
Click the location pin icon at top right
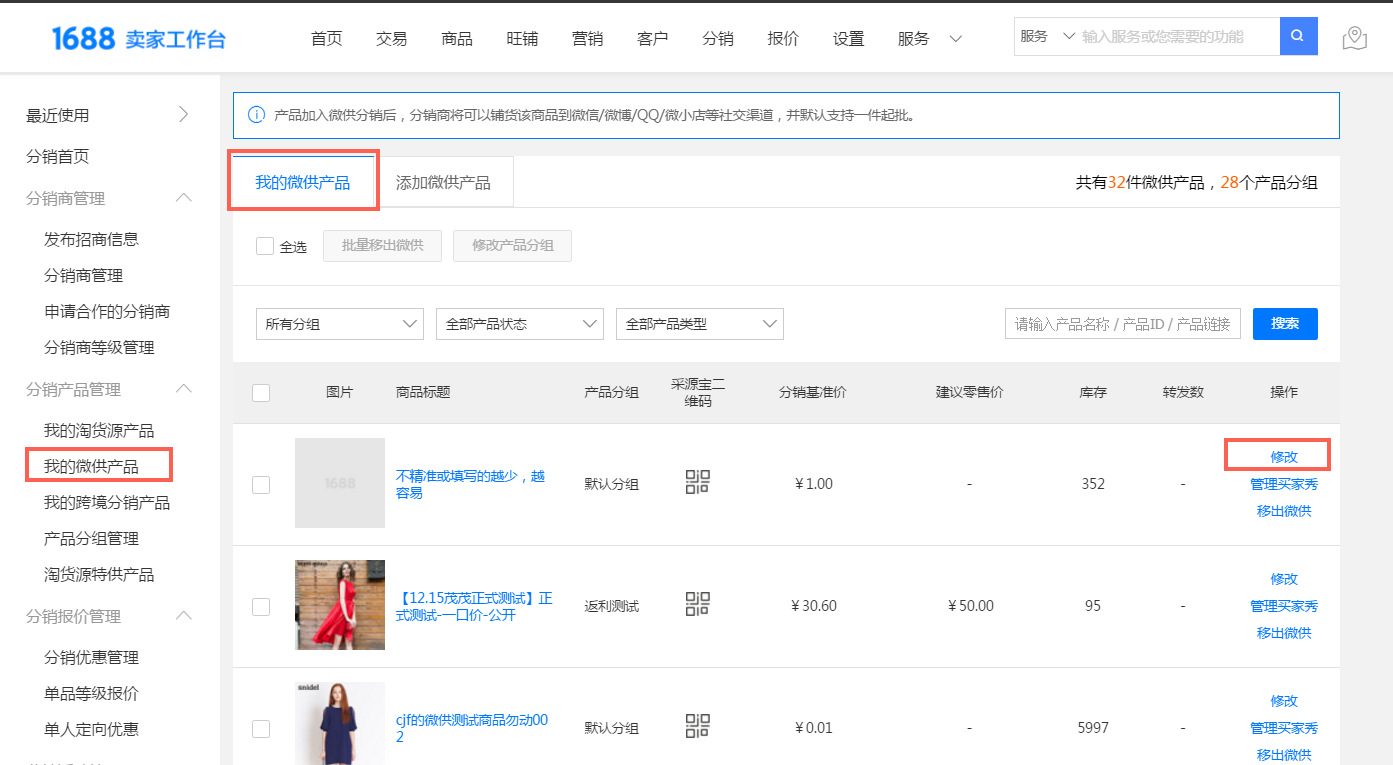point(1354,38)
